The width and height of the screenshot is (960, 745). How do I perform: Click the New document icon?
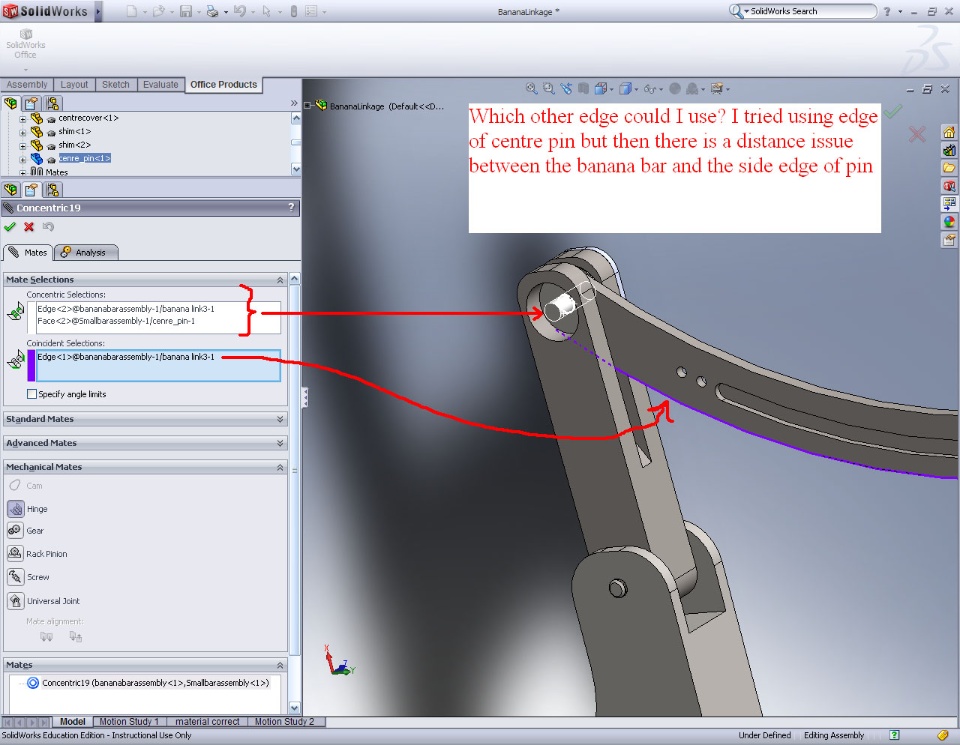pyautogui.click(x=132, y=11)
